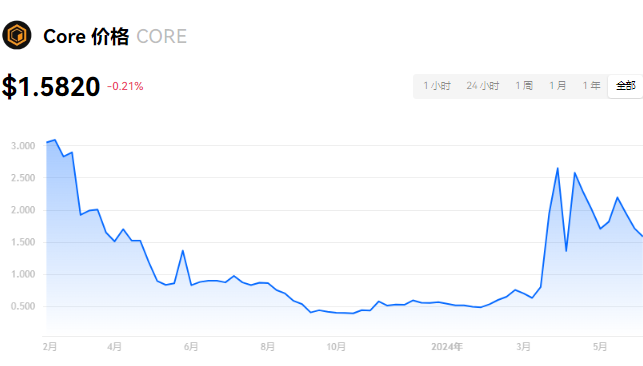Click the 2024年 x-axis marker
This screenshot has height=366, width=643.
pyautogui.click(x=447, y=347)
